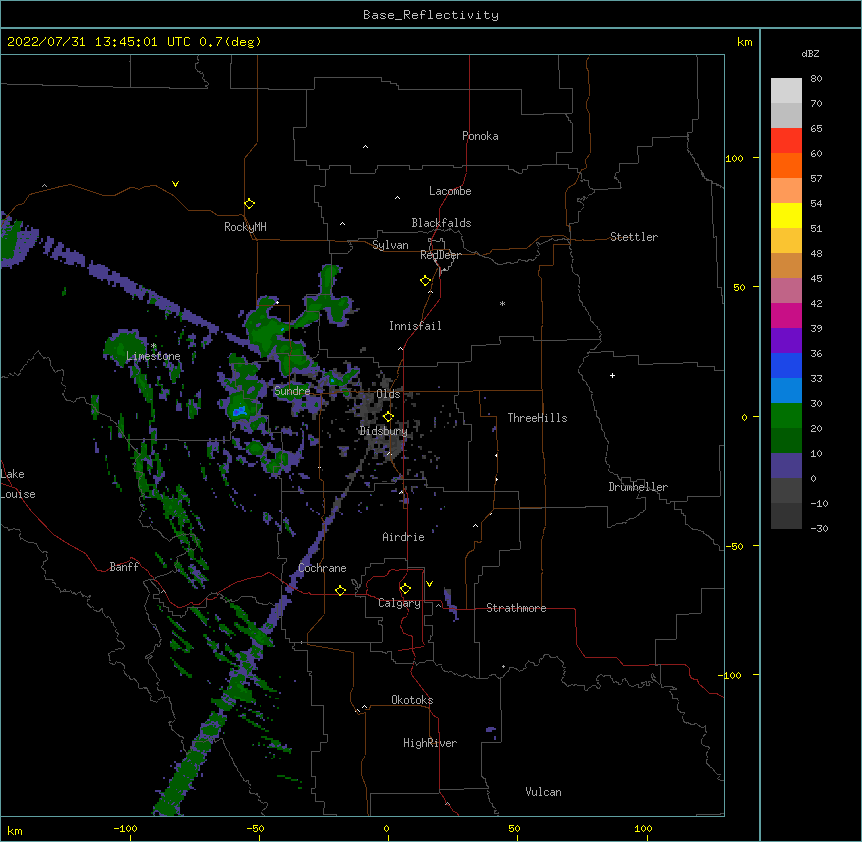Select the gold 51–48 dBZ legend swatch

786,241
